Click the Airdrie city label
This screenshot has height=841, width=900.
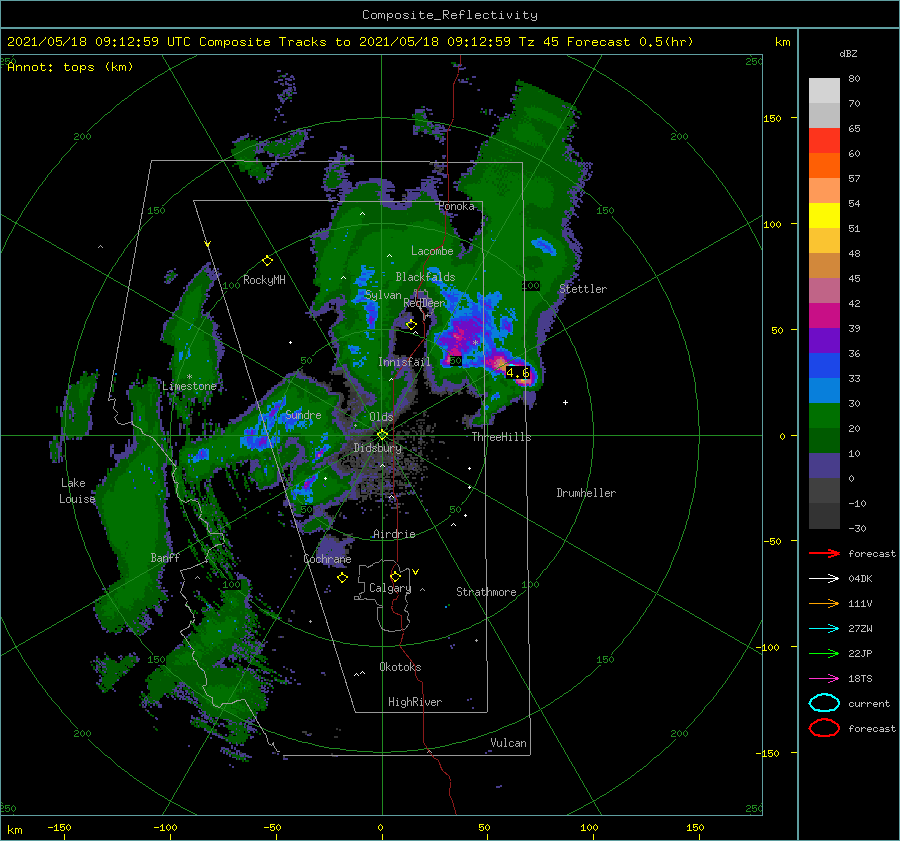click(394, 534)
